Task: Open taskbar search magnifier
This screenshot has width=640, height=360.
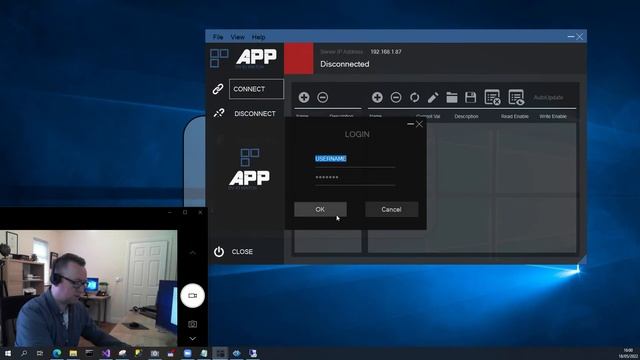Action: coord(24,353)
